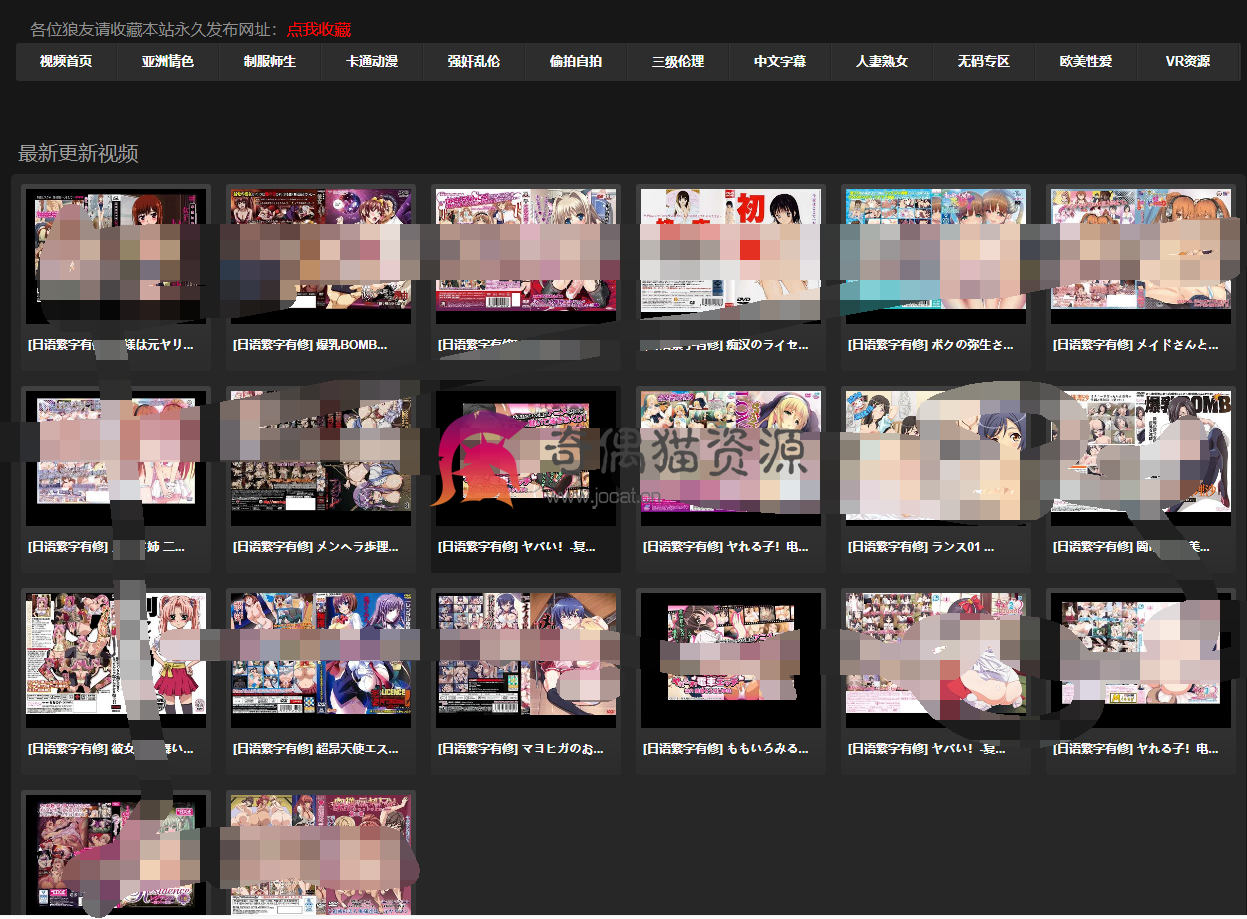Switch to the 中文字幕 section
The image size is (1247, 919).
[780, 62]
